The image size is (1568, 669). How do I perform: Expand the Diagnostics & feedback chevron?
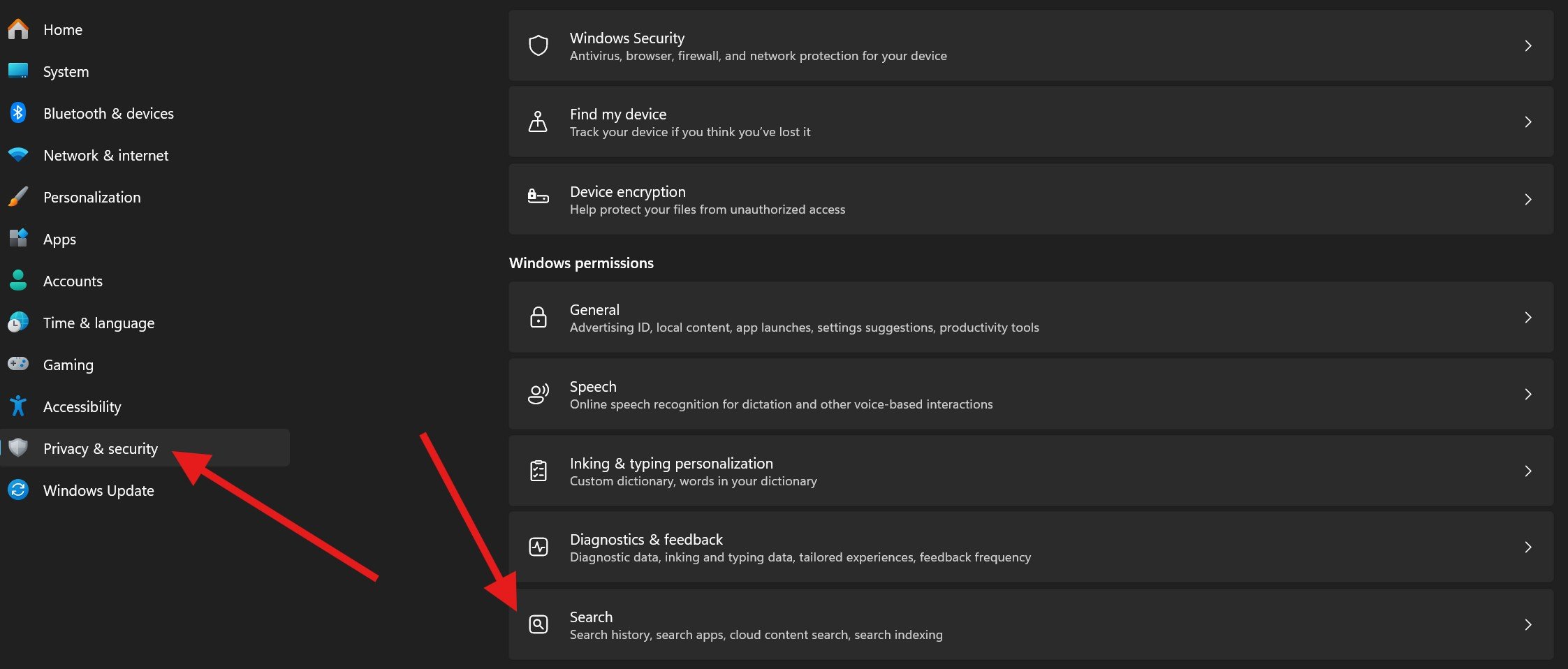[1528, 547]
